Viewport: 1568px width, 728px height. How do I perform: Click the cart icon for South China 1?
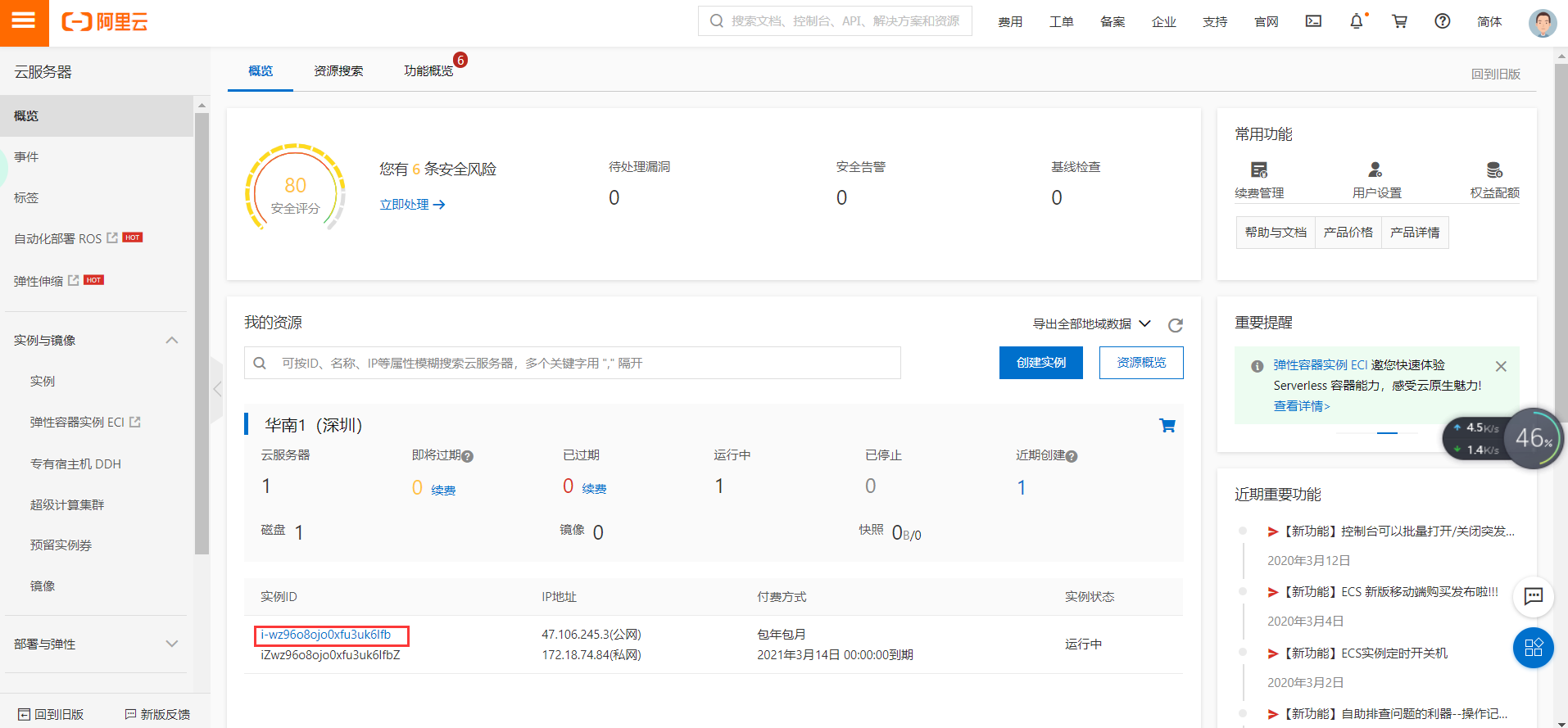(1167, 425)
